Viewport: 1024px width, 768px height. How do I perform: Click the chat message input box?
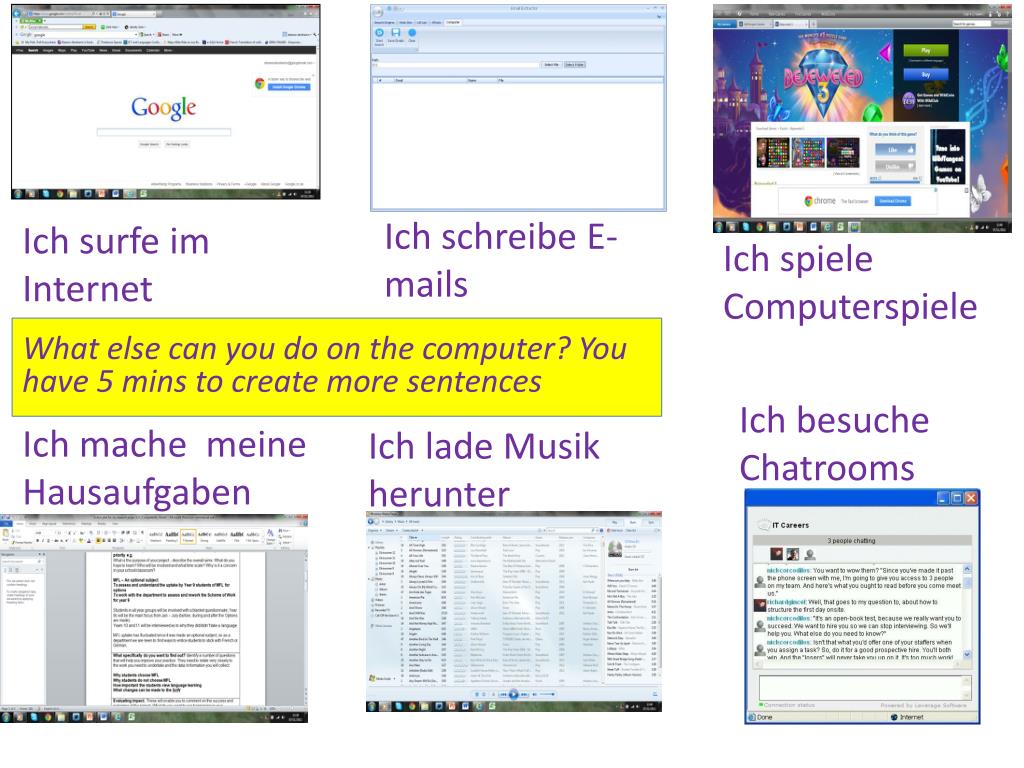(x=865, y=688)
